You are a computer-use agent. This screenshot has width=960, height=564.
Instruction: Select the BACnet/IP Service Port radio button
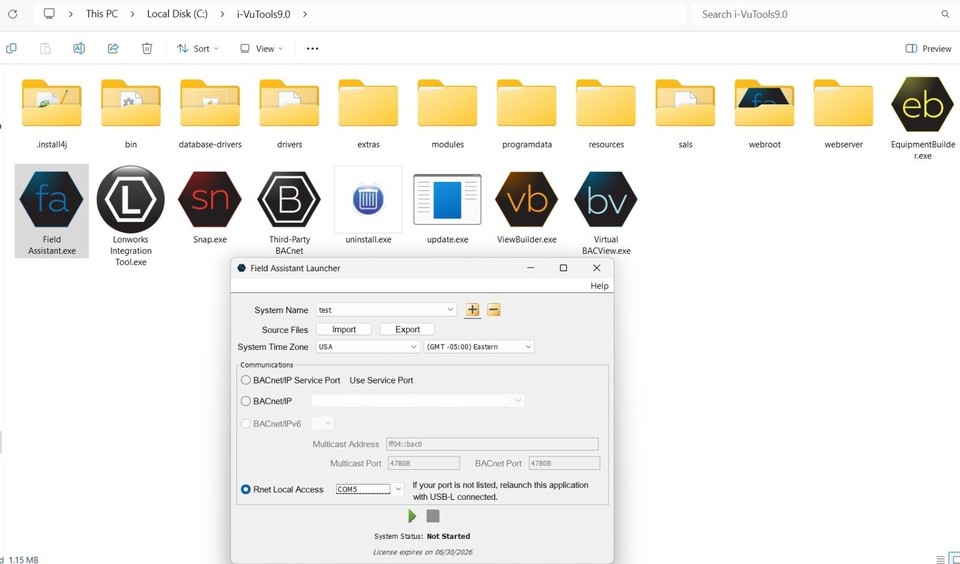(x=246, y=380)
